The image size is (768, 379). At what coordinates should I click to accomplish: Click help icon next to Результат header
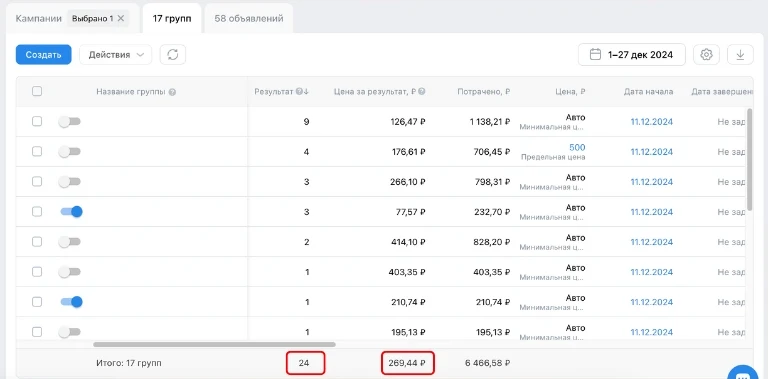pos(299,92)
